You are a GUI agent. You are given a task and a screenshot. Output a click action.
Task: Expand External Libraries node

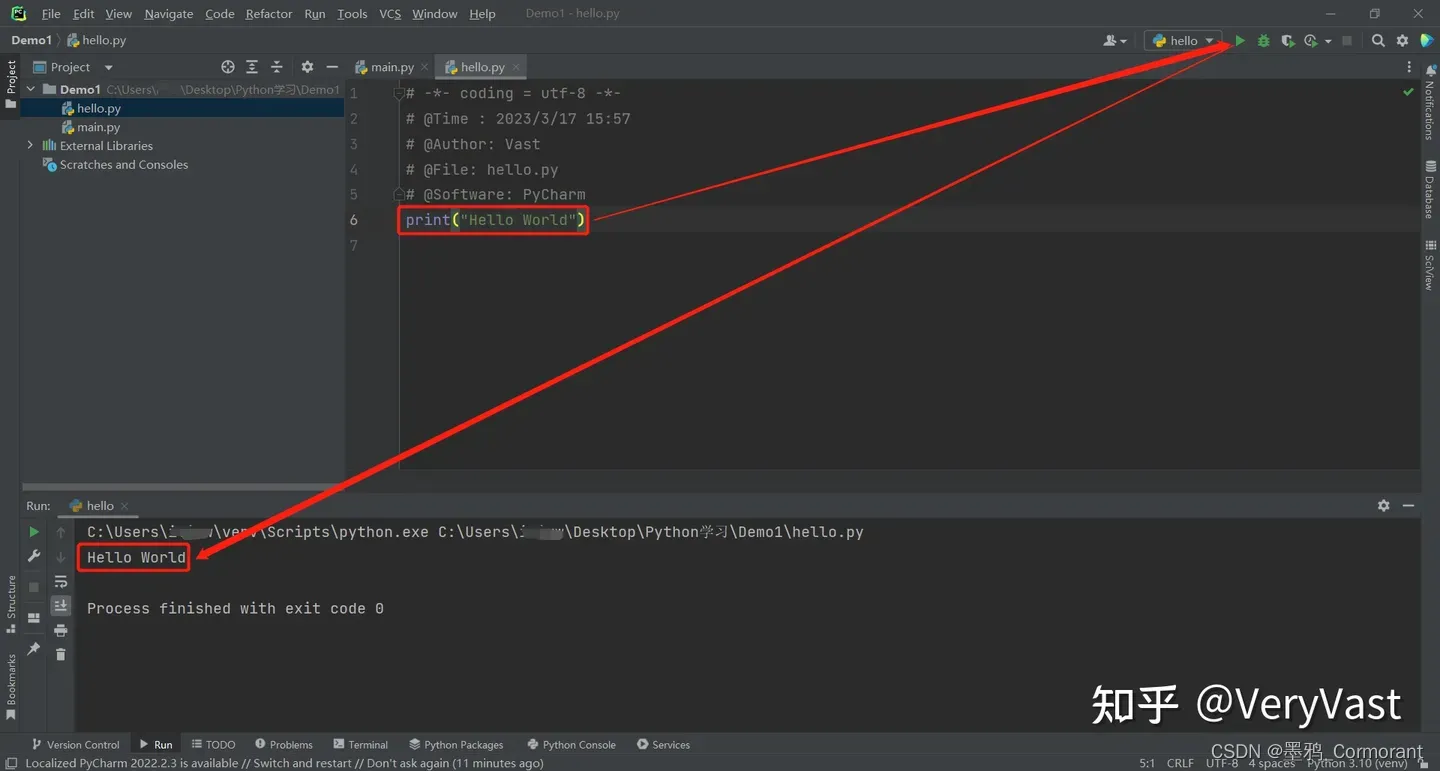30,146
